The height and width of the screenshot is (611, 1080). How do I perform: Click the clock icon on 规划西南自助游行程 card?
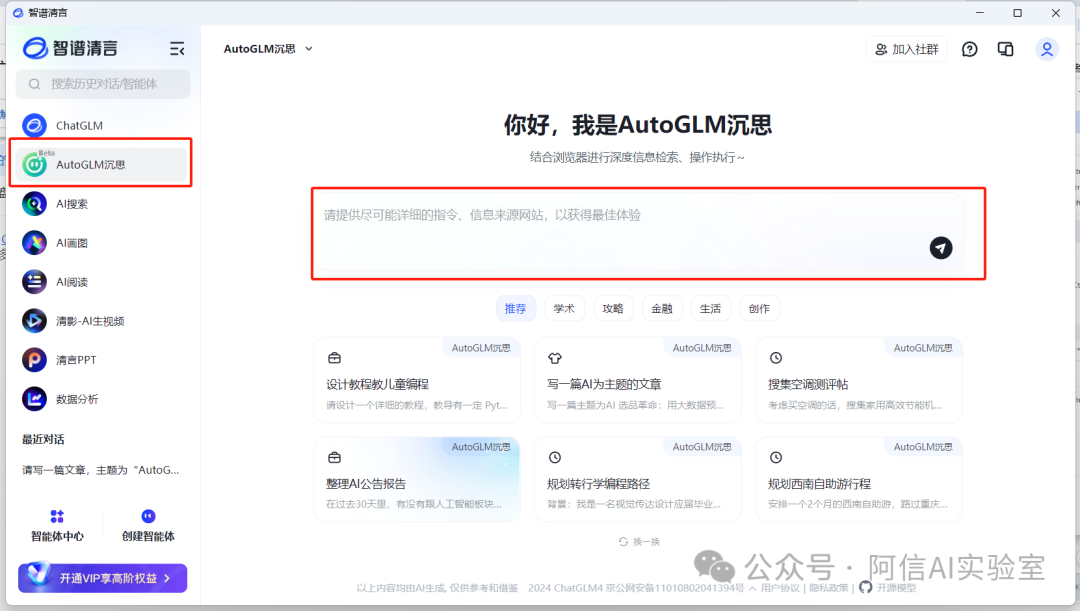point(776,457)
